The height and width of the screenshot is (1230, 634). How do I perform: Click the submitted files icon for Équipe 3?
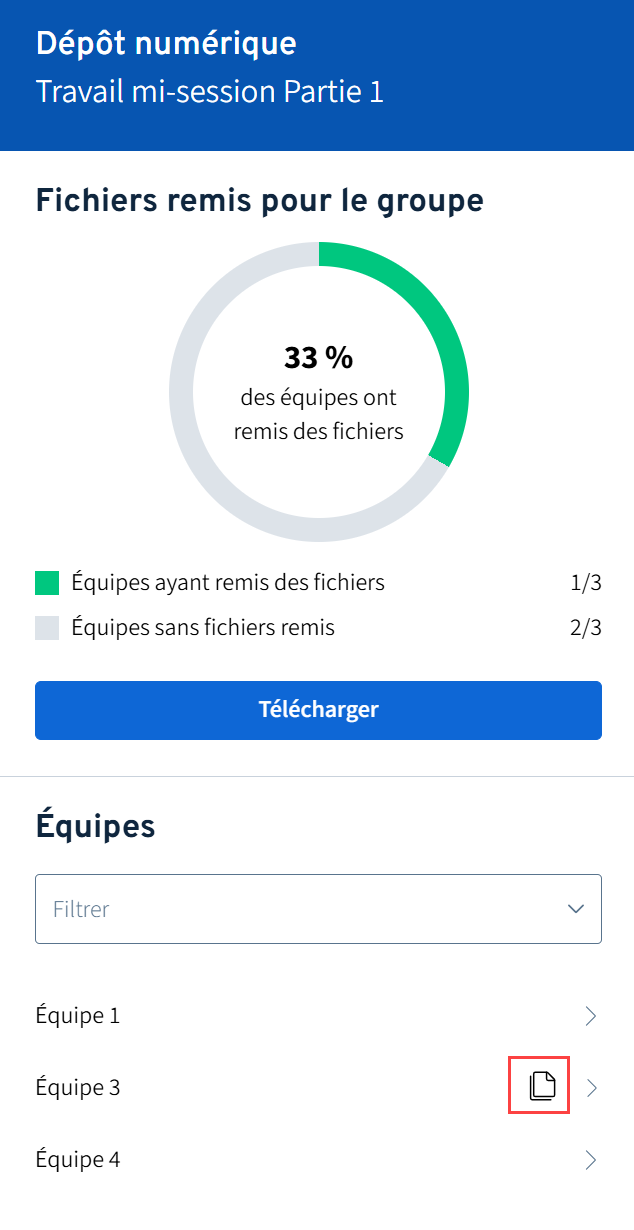pyautogui.click(x=541, y=1086)
